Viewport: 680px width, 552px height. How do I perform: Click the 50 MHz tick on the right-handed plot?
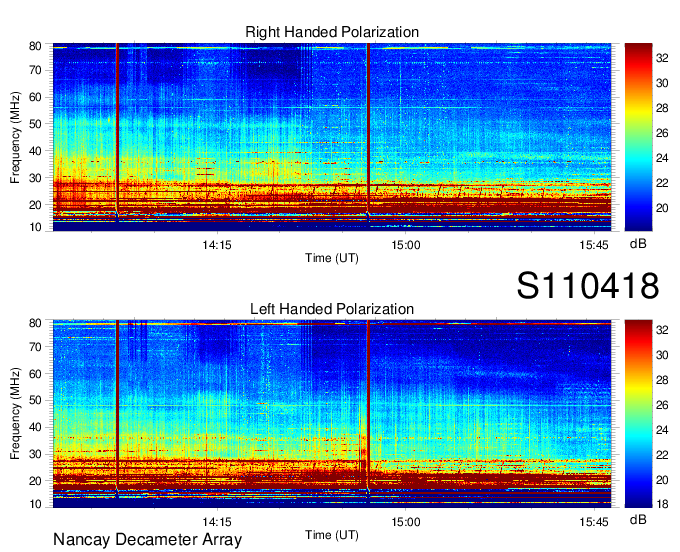(35, 124)
